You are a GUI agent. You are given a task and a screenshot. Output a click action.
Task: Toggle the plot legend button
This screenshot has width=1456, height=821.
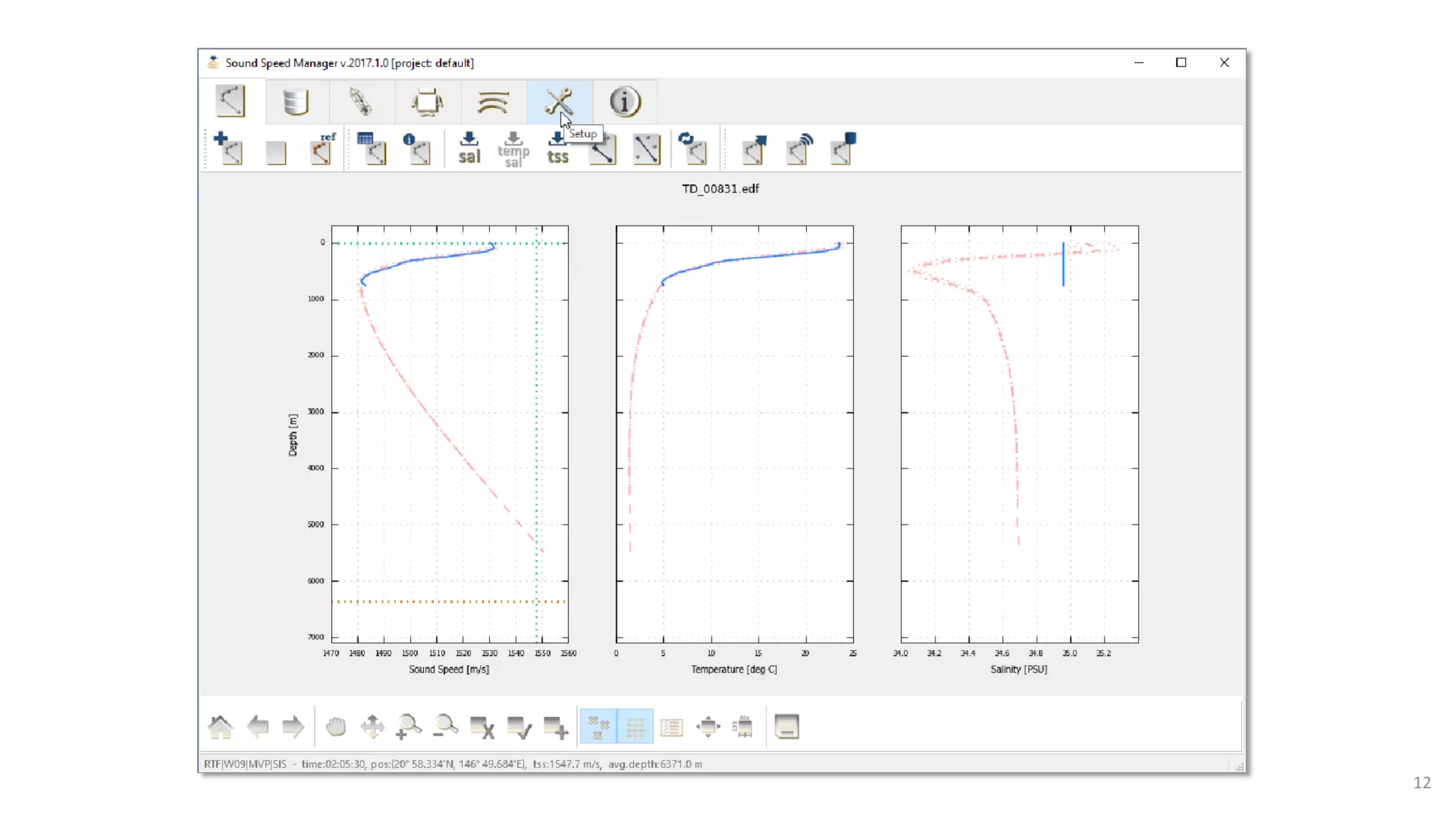pyautogui.click(x=671, y=726)
